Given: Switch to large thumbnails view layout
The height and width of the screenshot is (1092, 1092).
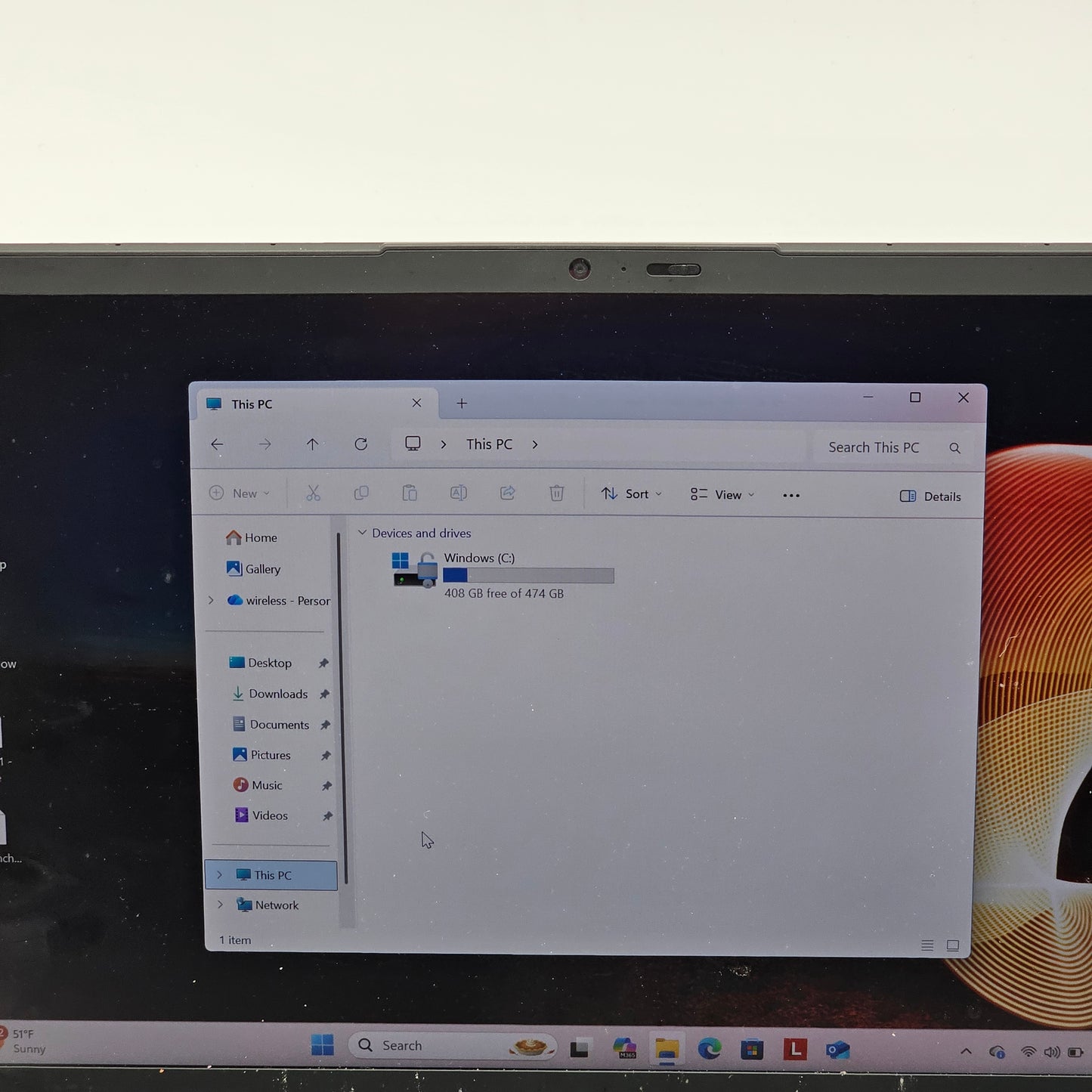Looking at the screenshot, I should 953,945.
